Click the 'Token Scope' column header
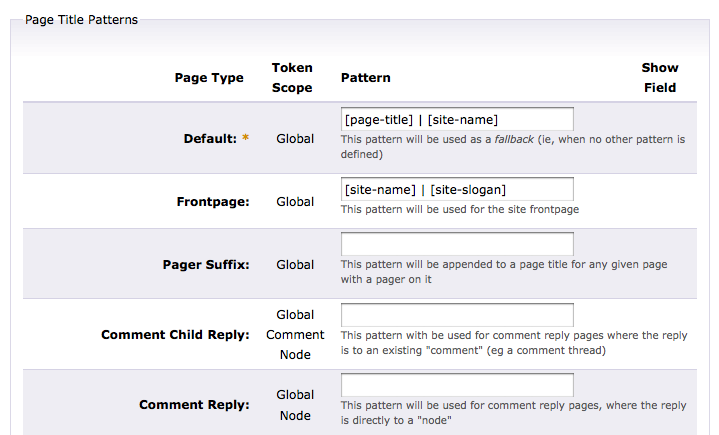This screenshot has width=719, height=435. click(x=292, y=78)
